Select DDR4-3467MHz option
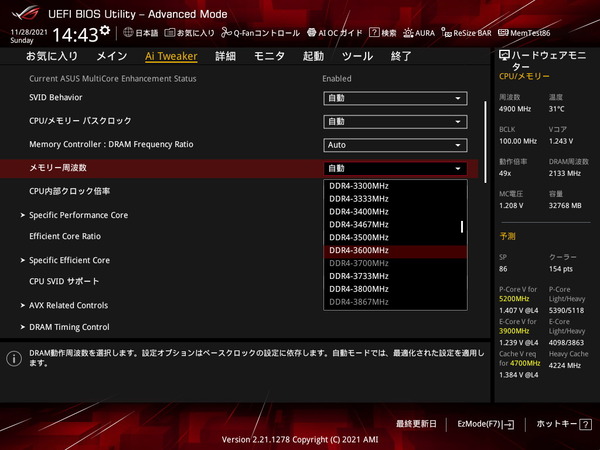The image size is (600, 450). [x=395, y=225]
